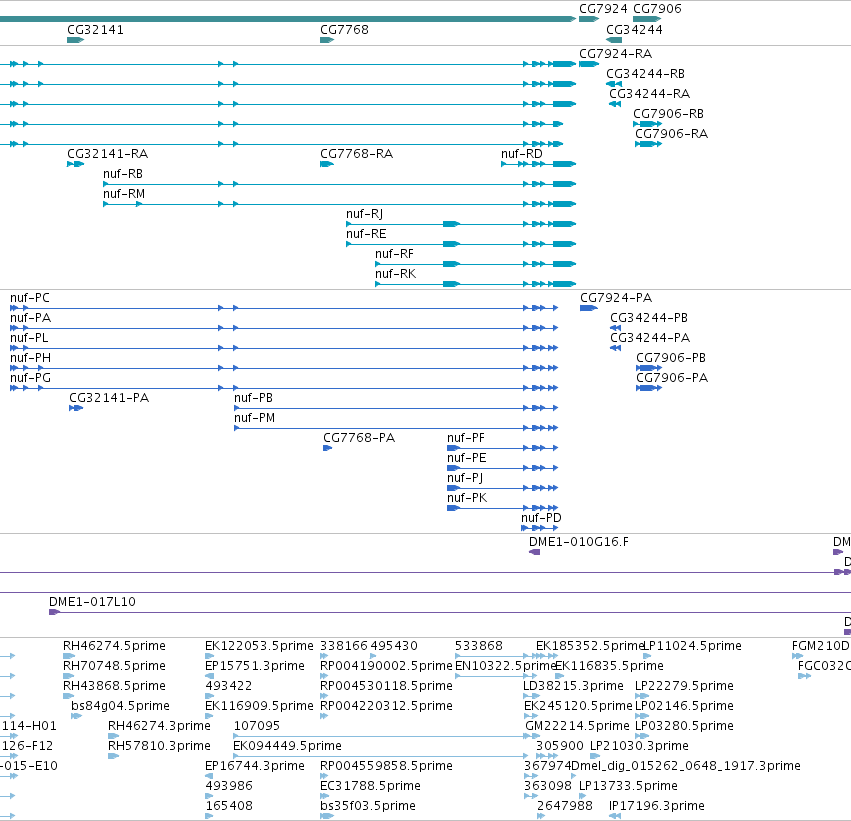The image size is (851, 821).
Task: Click the CG7924-RA transcript label
Action: click(x=615, y=54)
